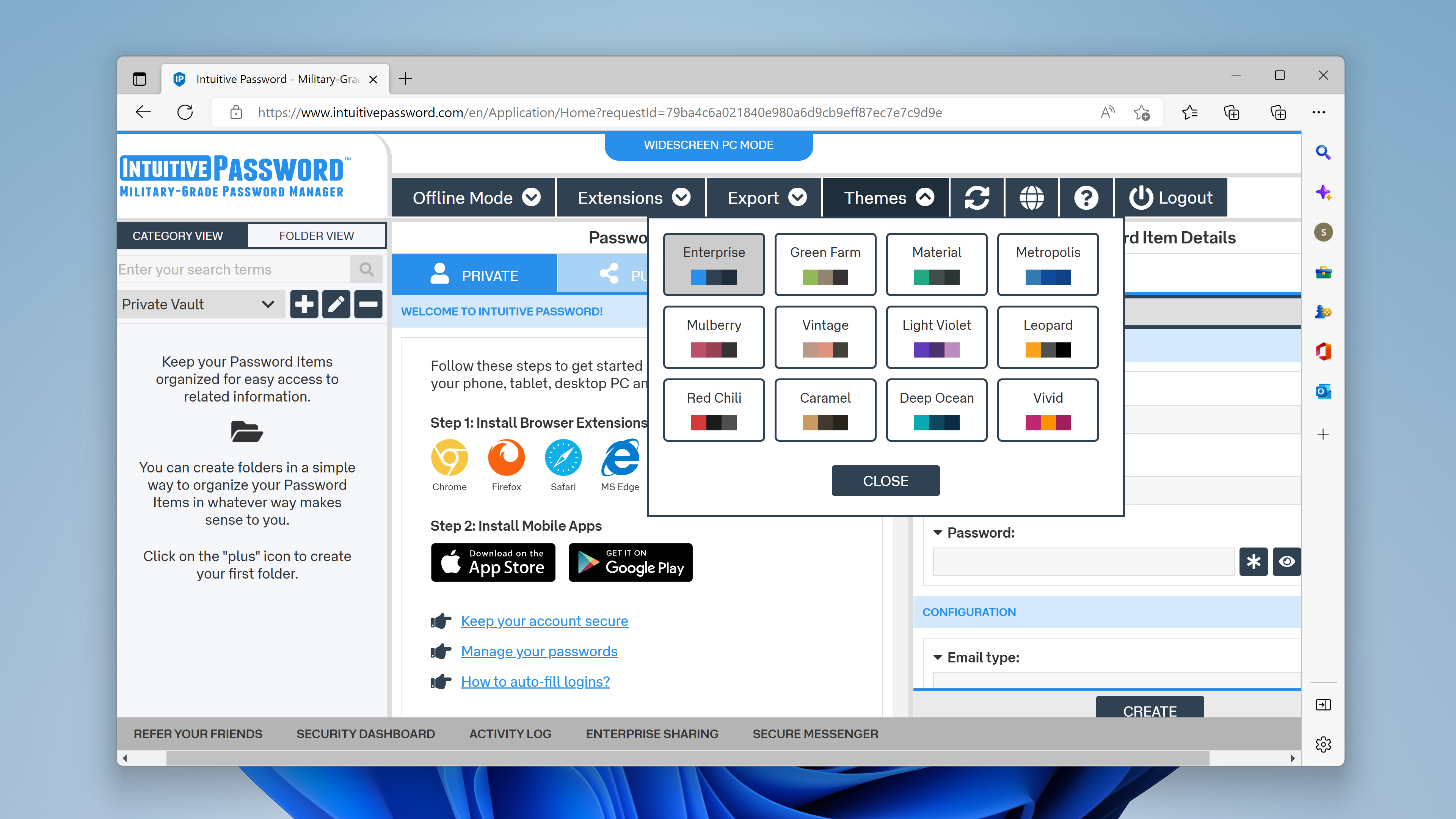
Task: Expand the Offline Mode dropdown
Action: click(x=474, y=198)
